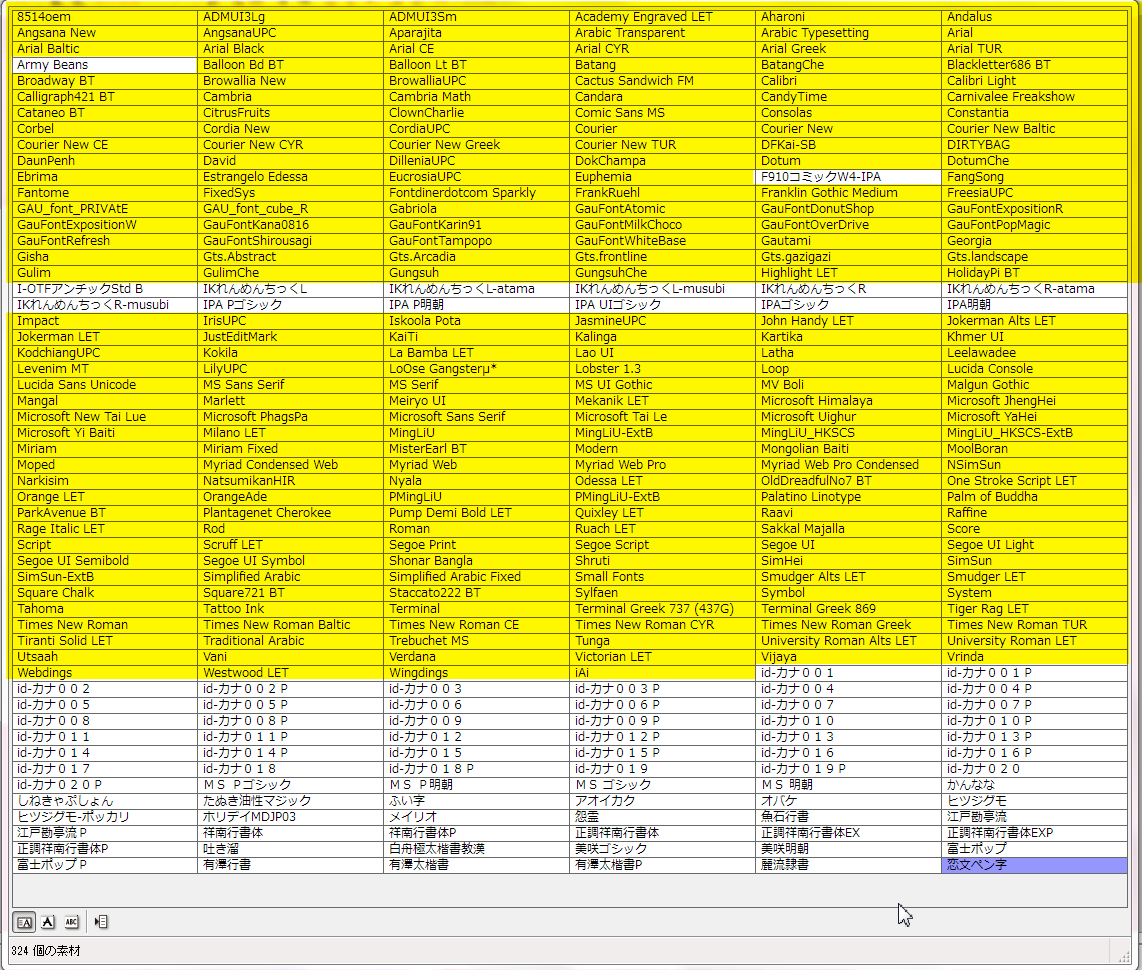Select the Consolas font entry
The width and height of the screenshot is (1142, 970).
[848, 113]
